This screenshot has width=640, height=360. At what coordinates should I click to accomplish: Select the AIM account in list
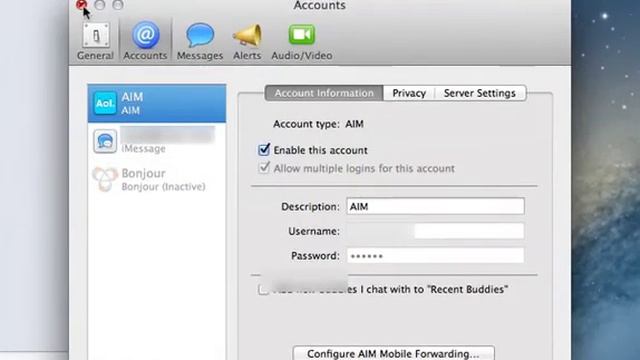[157, 103]
